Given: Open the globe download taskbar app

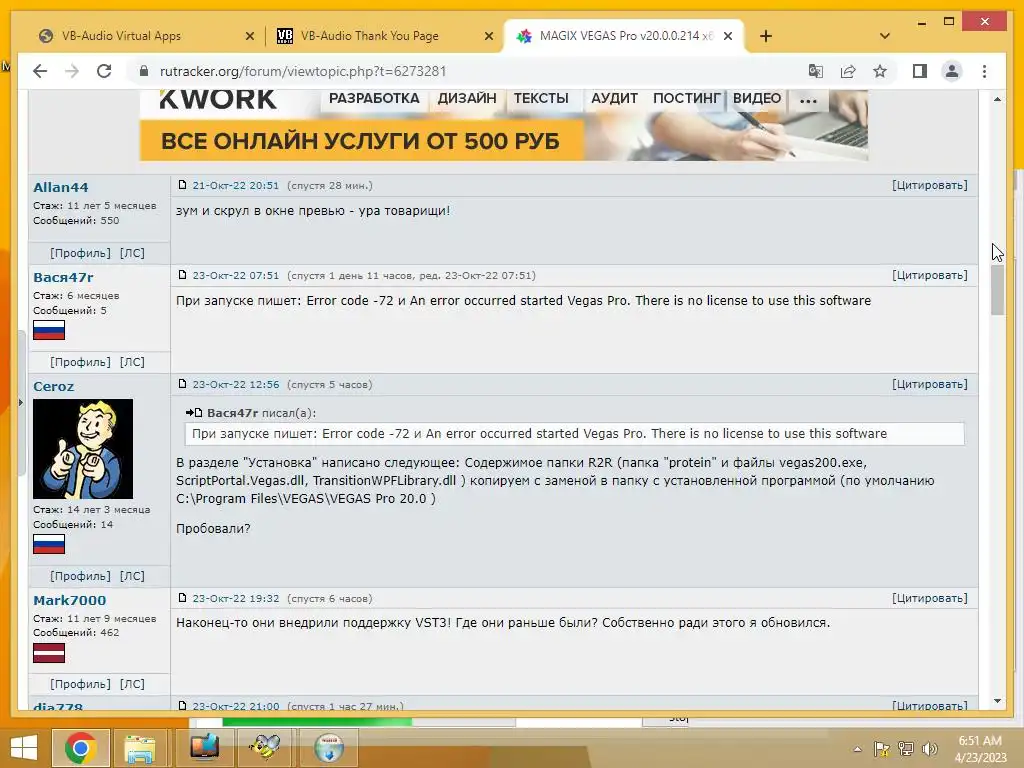Looking at the screenshot, I should [328, 748].
